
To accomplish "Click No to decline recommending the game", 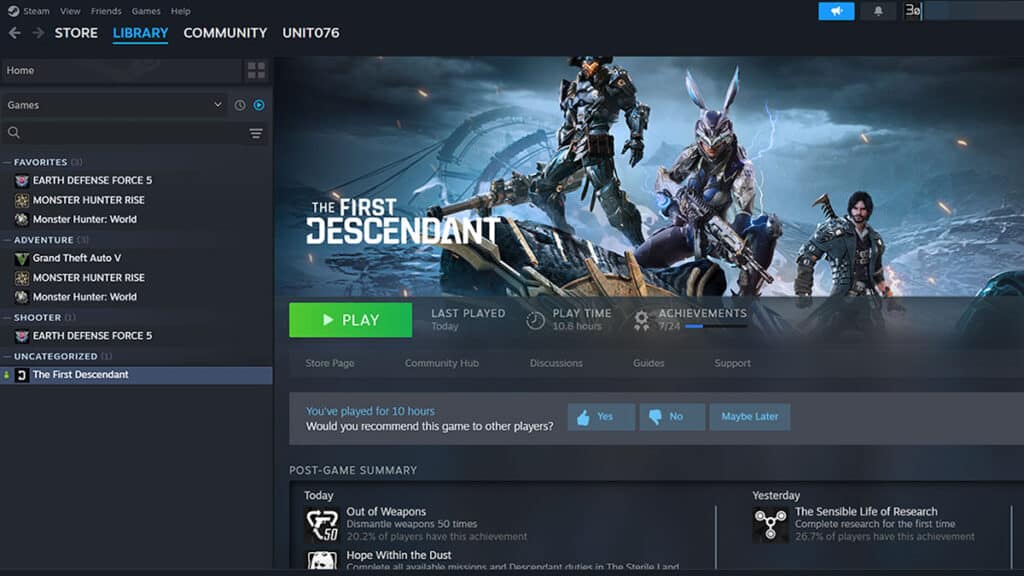I will [672, 417].
